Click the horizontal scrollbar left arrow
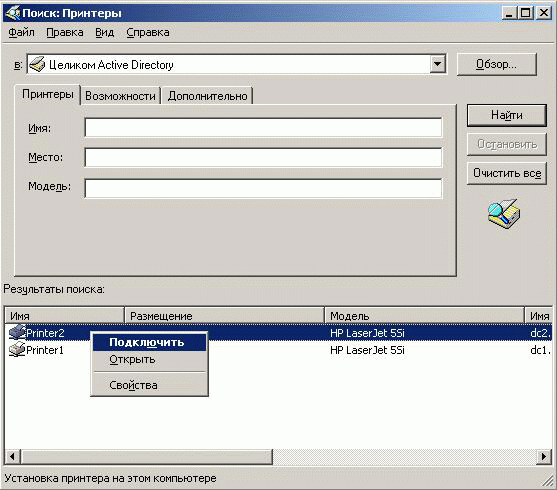Screen dimensions: 557x490 [12, 456]
